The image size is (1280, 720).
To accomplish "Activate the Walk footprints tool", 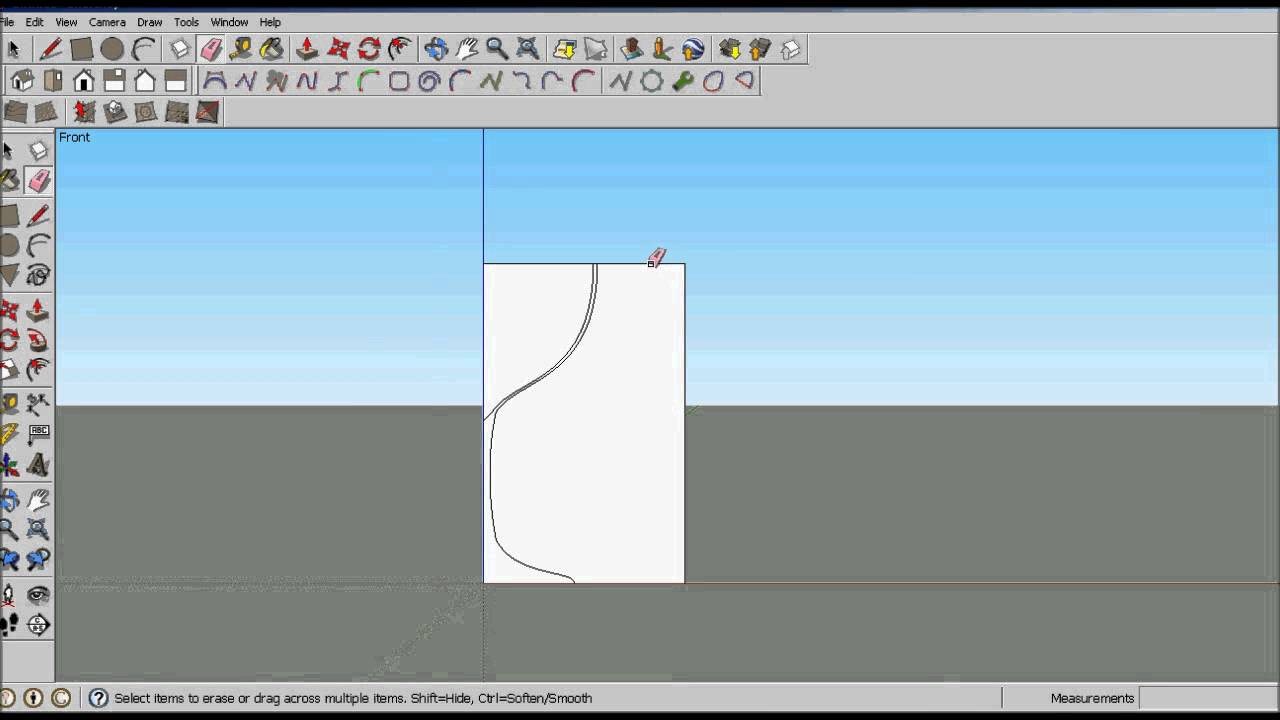I will point(9,625).
